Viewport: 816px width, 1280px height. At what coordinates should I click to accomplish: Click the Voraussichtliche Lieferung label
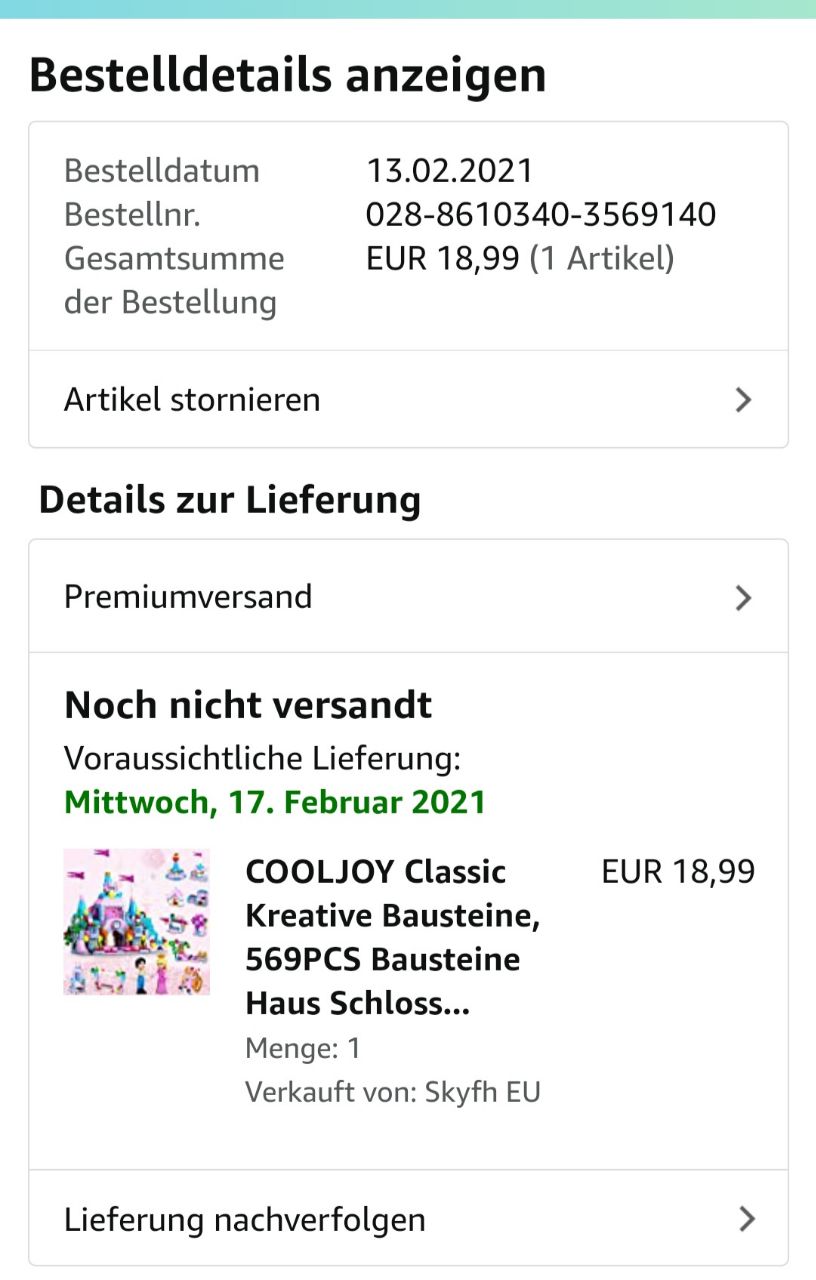click(x=262, y=758)
